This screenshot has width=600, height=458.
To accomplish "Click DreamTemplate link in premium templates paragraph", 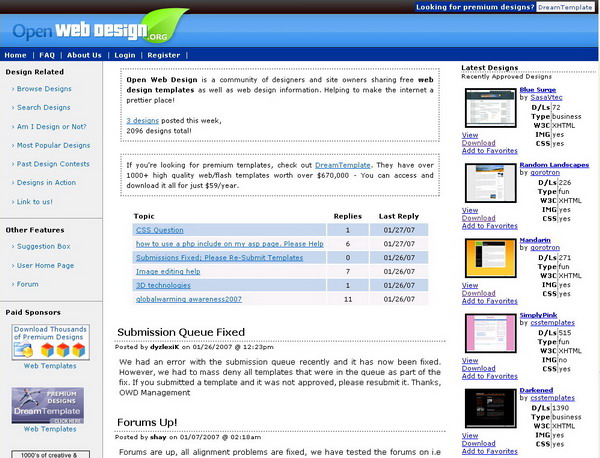I will pos(343,165).
